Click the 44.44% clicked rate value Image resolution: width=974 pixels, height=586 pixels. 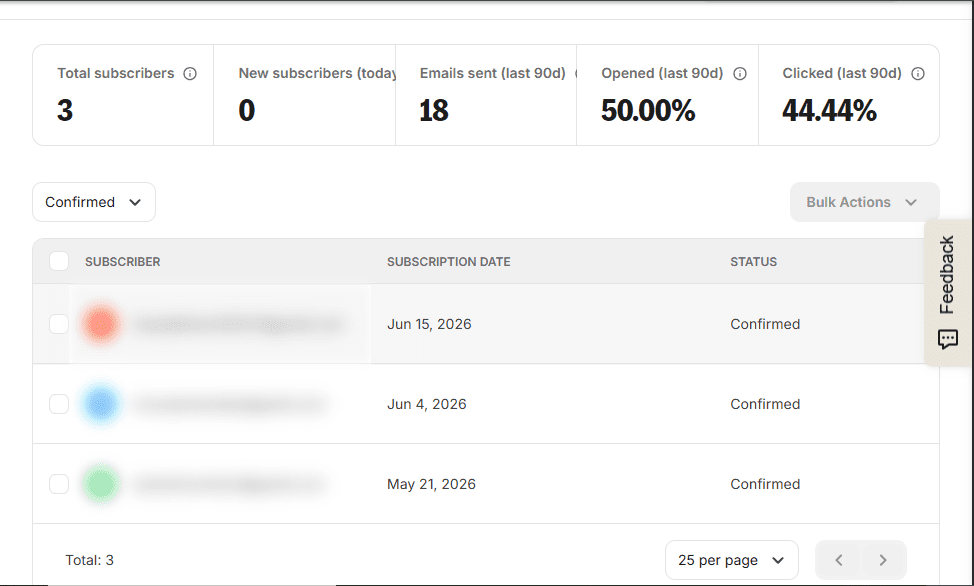click(x=829, y=111)
